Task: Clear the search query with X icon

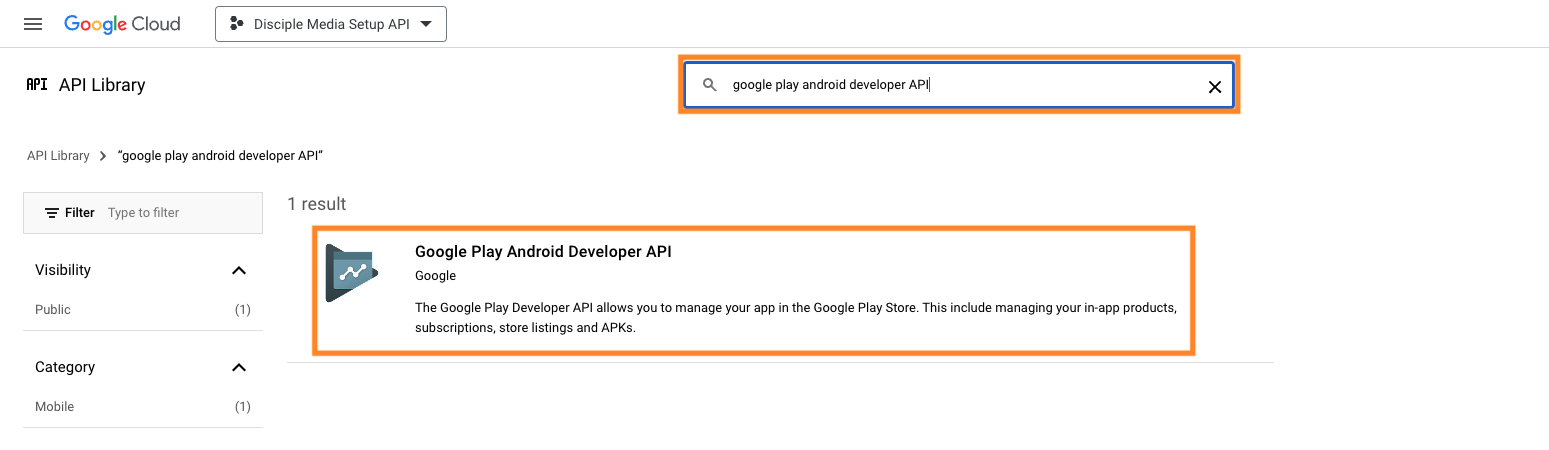Action: (x=1214, y=87)
